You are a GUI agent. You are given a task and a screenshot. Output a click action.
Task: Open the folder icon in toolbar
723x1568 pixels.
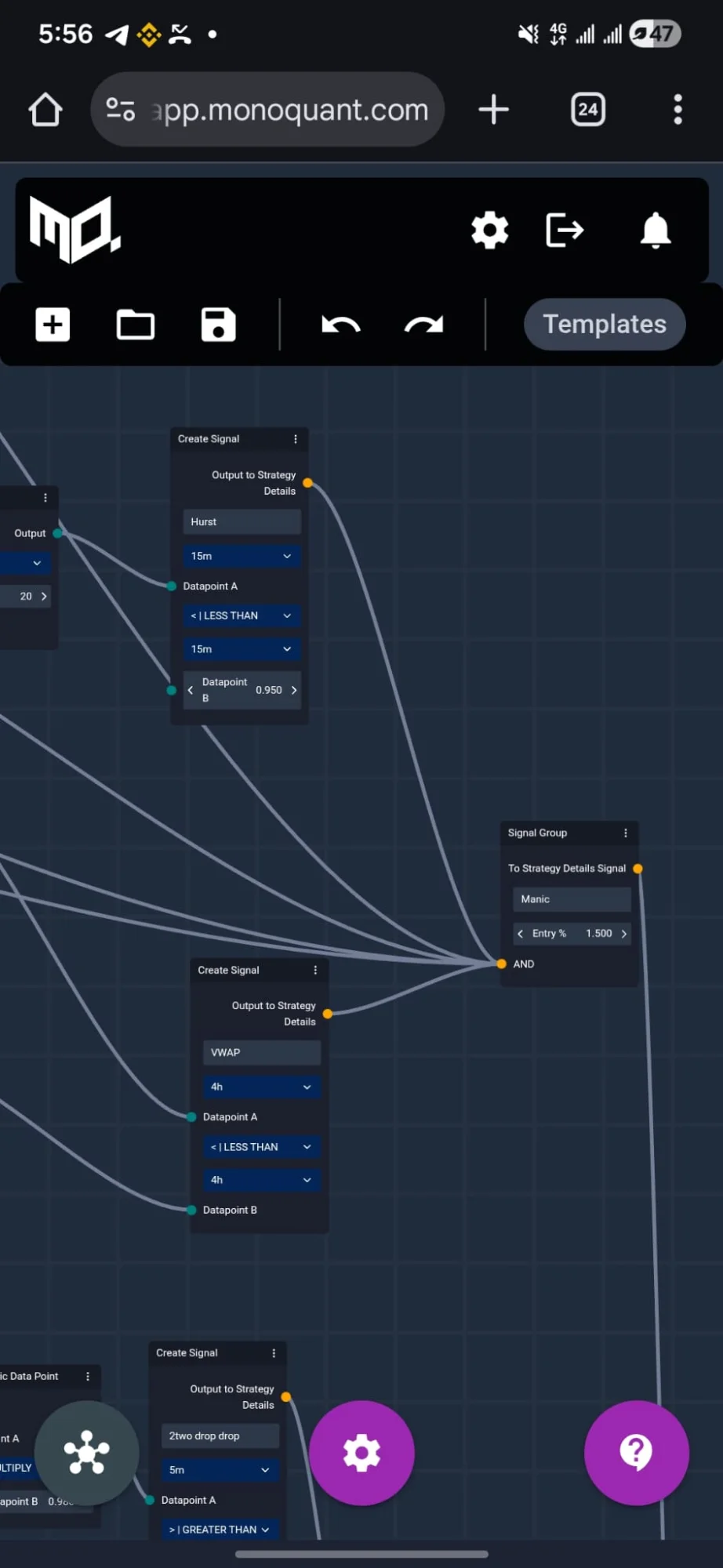pos(135,325)
